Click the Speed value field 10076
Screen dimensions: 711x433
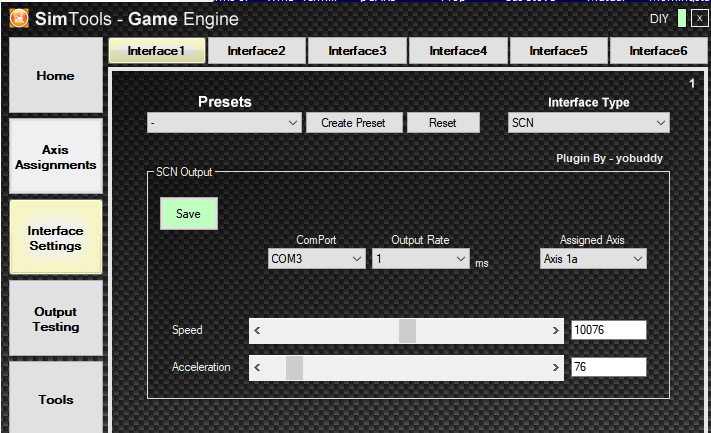(x=609, y=330)
